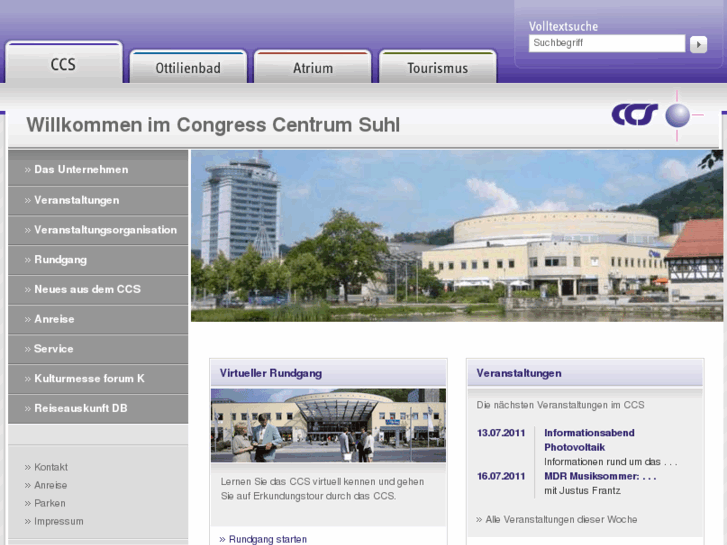
Task: Click the 'Willkommen im Congress Centrum Suhl' heading
Action: click(x=213, y=125)
